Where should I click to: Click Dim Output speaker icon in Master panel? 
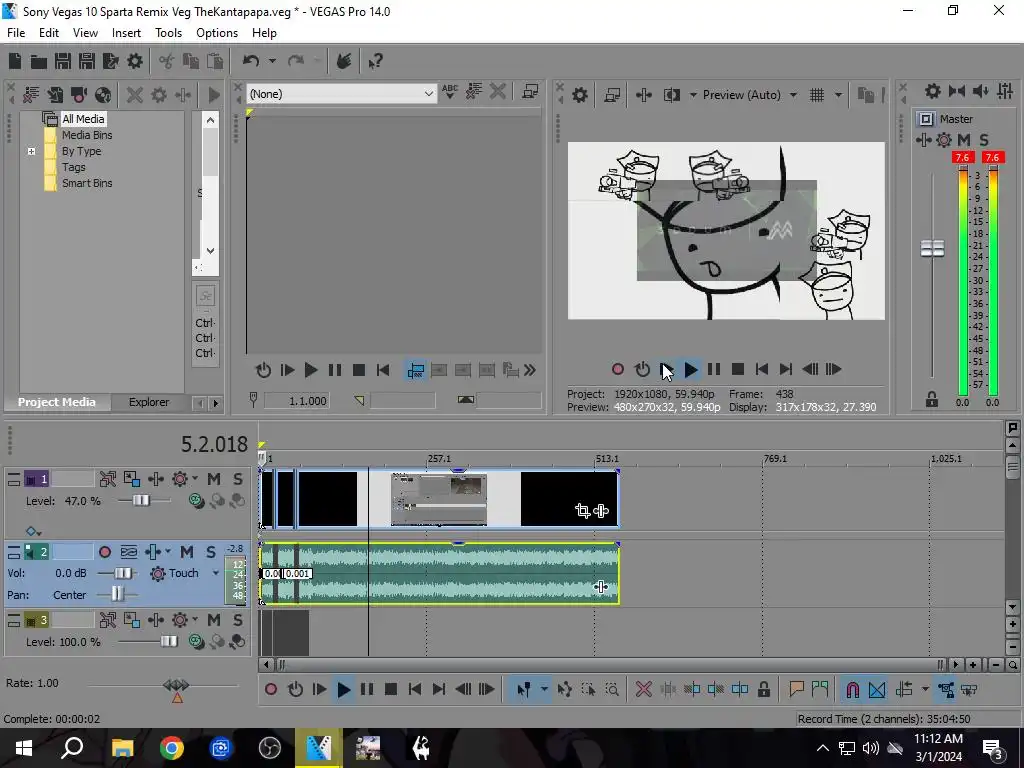[981, 91]
